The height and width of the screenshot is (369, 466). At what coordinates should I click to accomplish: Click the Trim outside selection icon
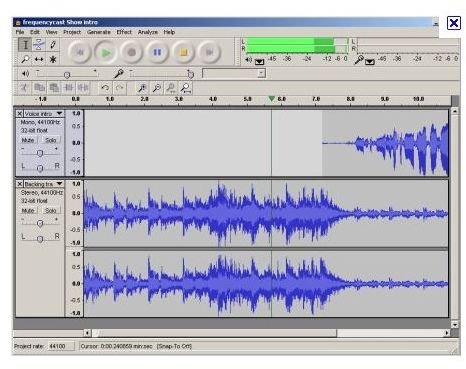click(69, 88)
